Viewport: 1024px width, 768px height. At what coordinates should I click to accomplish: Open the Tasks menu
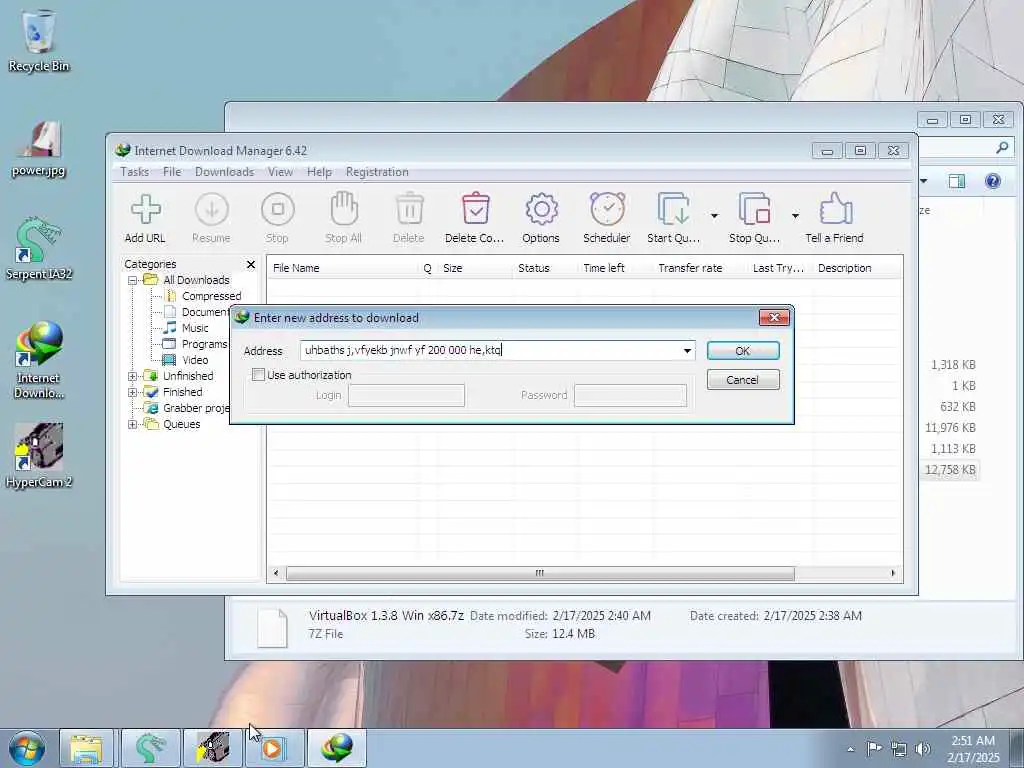point(135,172)
